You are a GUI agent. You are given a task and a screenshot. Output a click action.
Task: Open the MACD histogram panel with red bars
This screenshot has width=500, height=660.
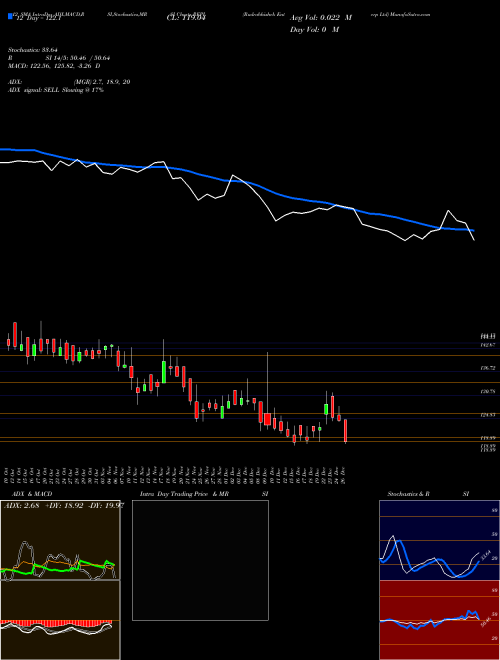coord(60,620)
